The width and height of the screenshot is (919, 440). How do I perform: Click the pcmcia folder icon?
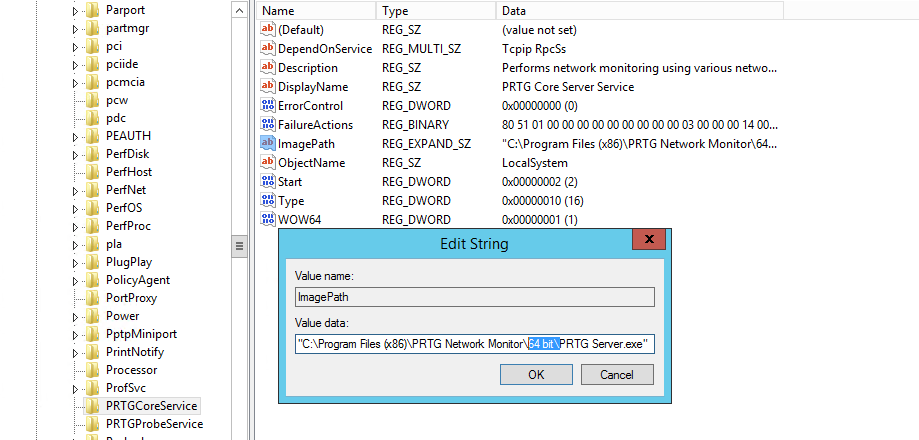pos(92,82)
